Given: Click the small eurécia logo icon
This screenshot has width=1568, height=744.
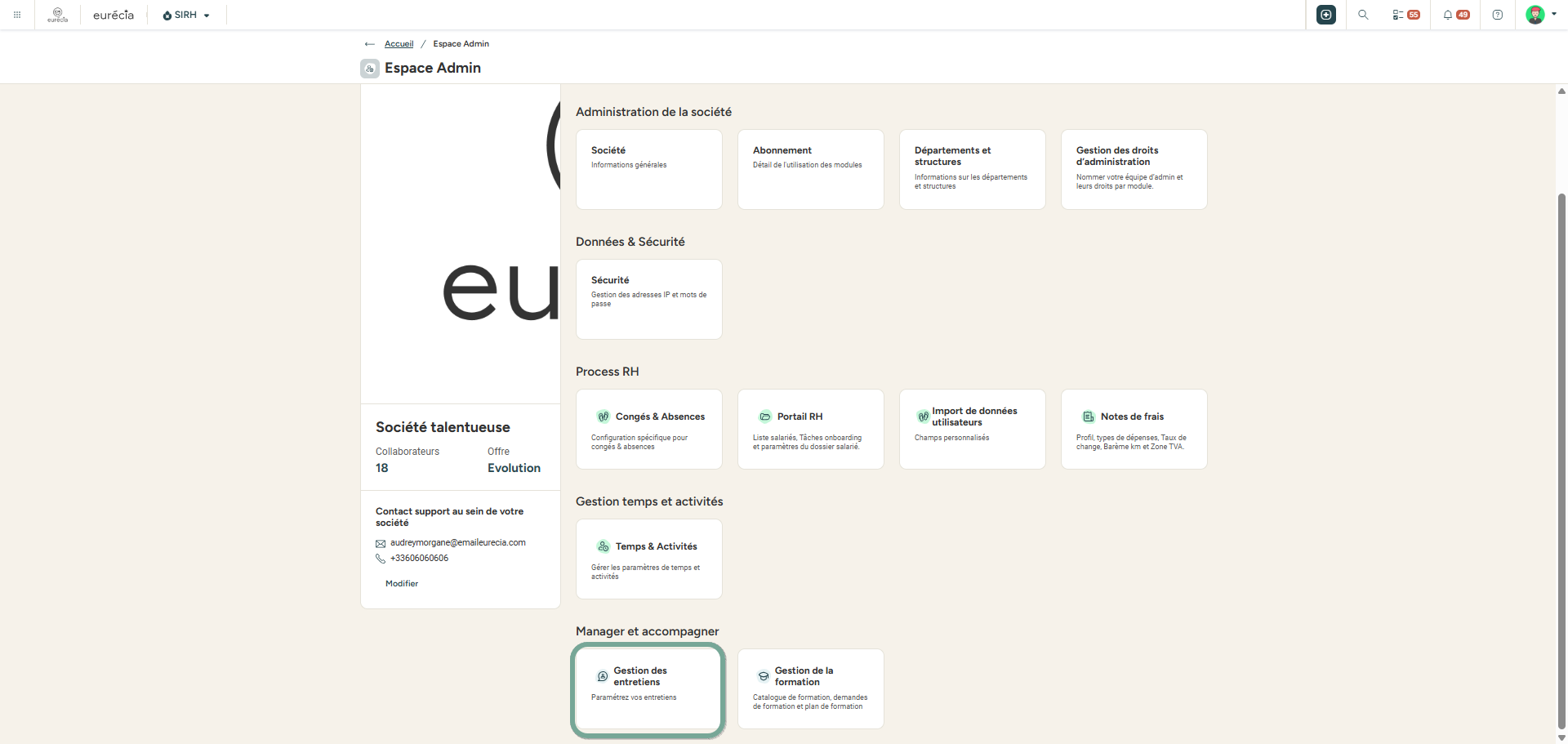Looking at the screenshot, I should [57, 15].
